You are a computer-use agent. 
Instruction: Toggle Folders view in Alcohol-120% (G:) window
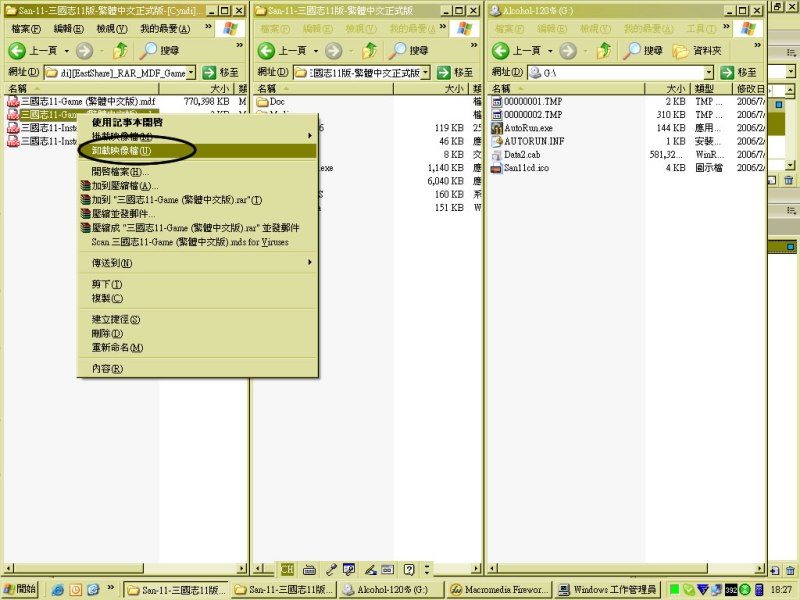(697, 51)
